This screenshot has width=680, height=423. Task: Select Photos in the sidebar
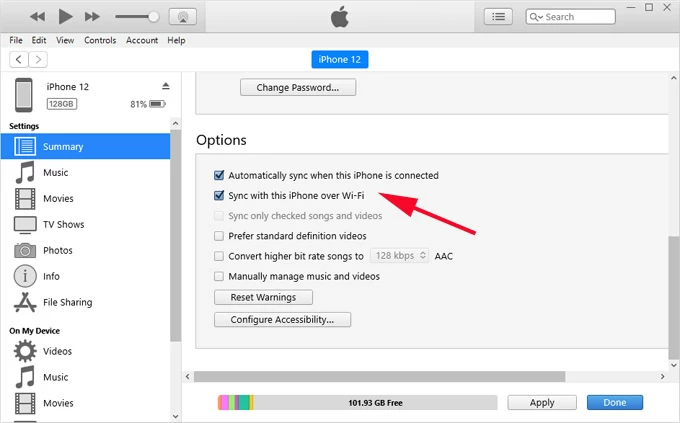(x=57, y=250)
